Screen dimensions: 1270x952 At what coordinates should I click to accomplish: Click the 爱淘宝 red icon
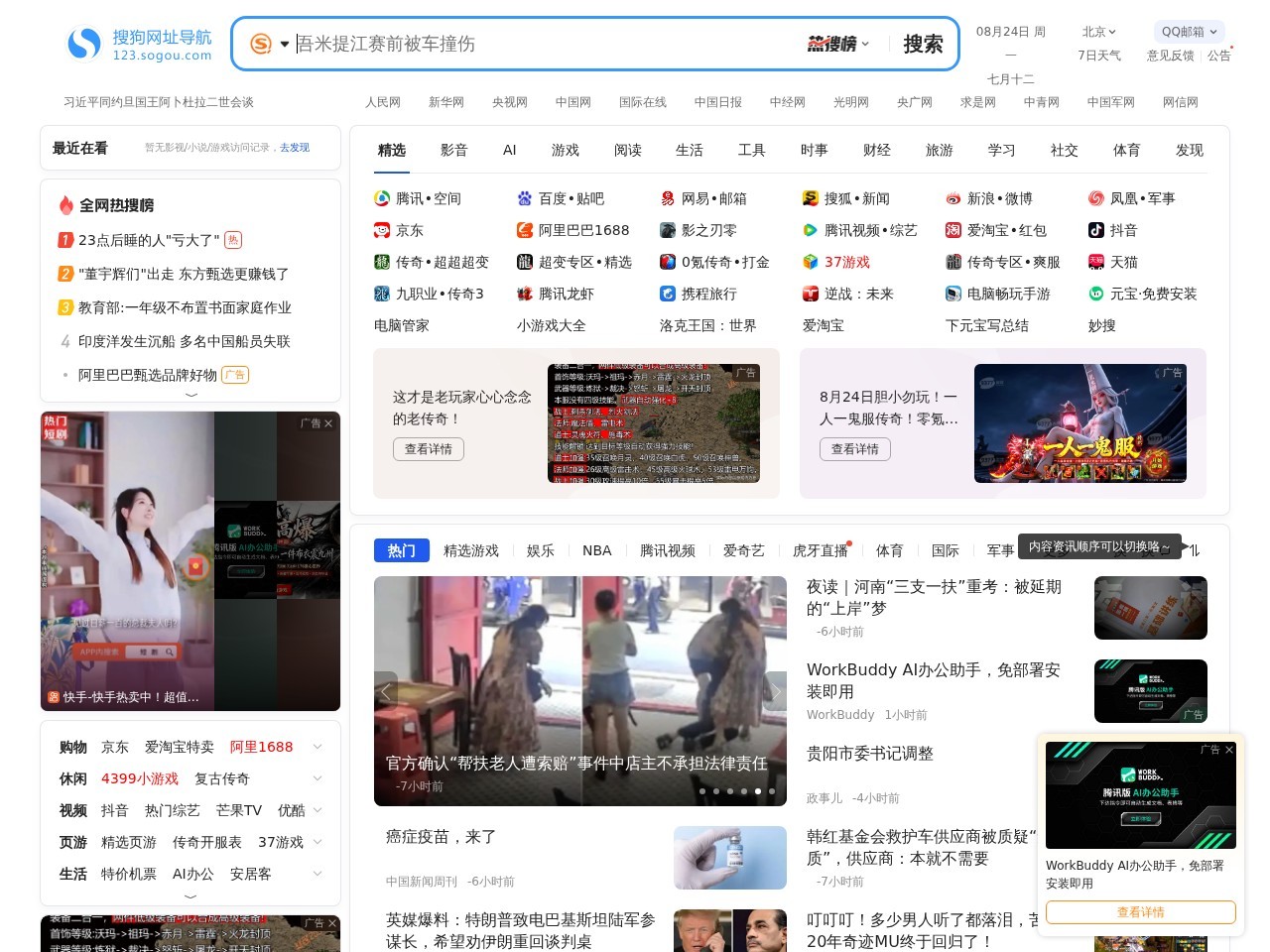953,230
